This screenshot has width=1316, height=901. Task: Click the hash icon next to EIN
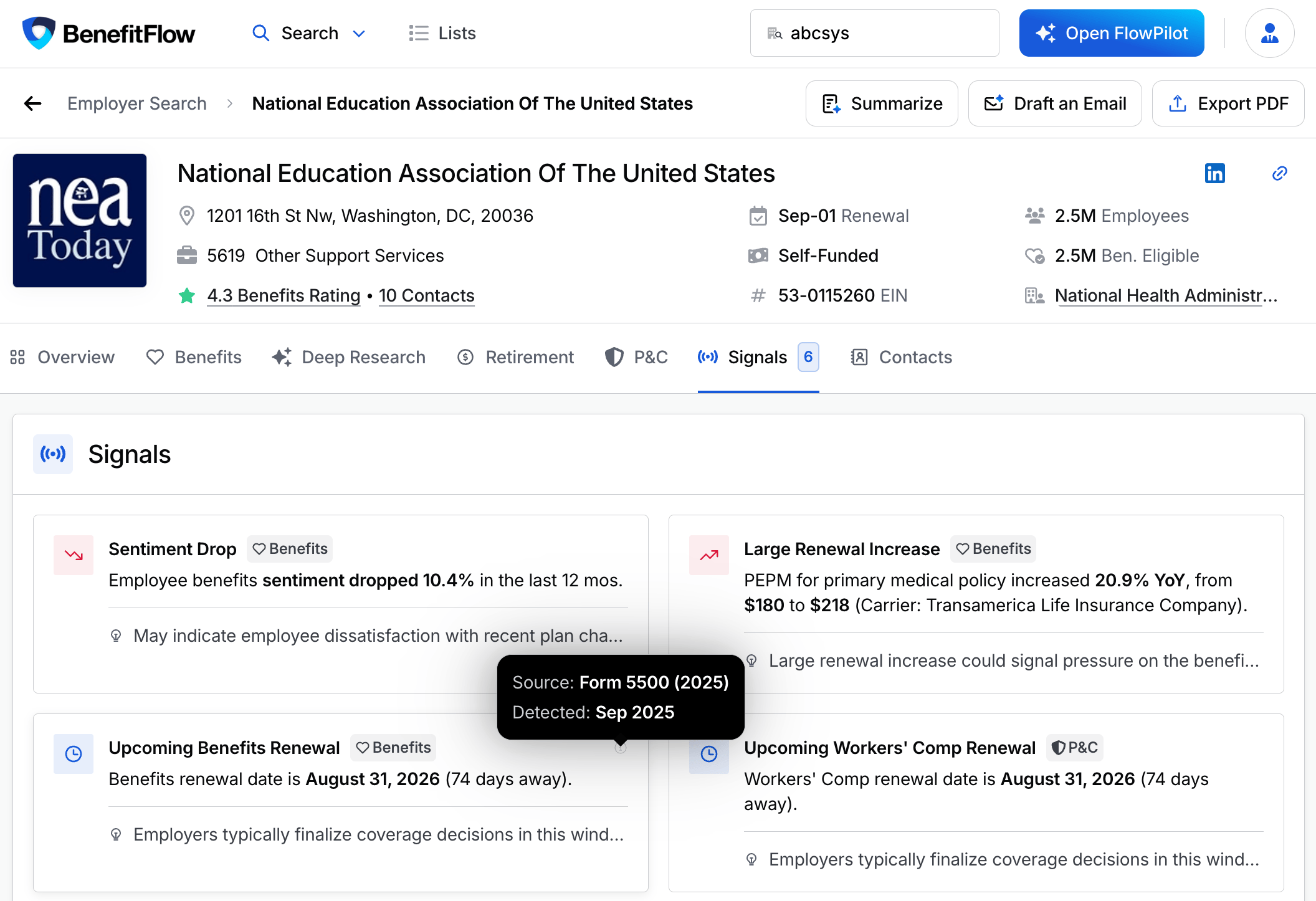coord(758,295)
